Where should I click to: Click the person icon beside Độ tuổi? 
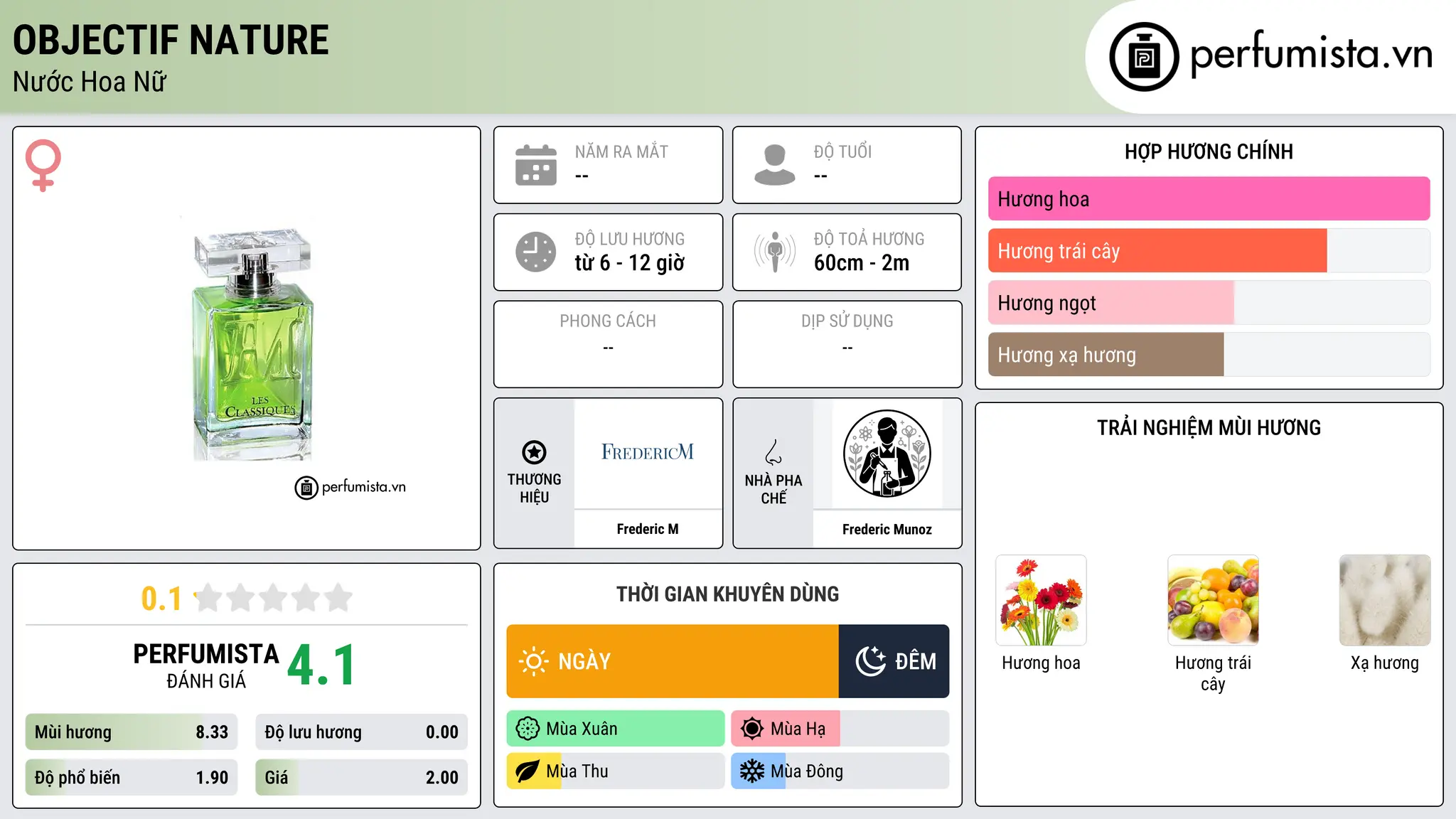[x=774, y=165]
